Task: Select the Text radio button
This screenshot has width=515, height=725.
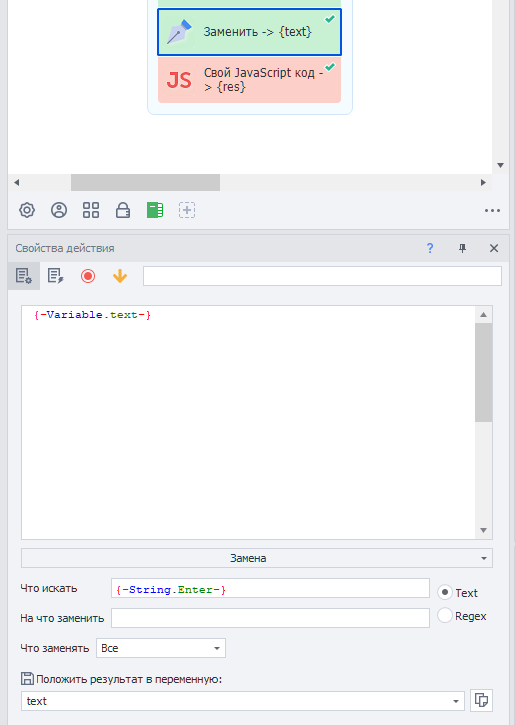Action: [x=445, y=592]
